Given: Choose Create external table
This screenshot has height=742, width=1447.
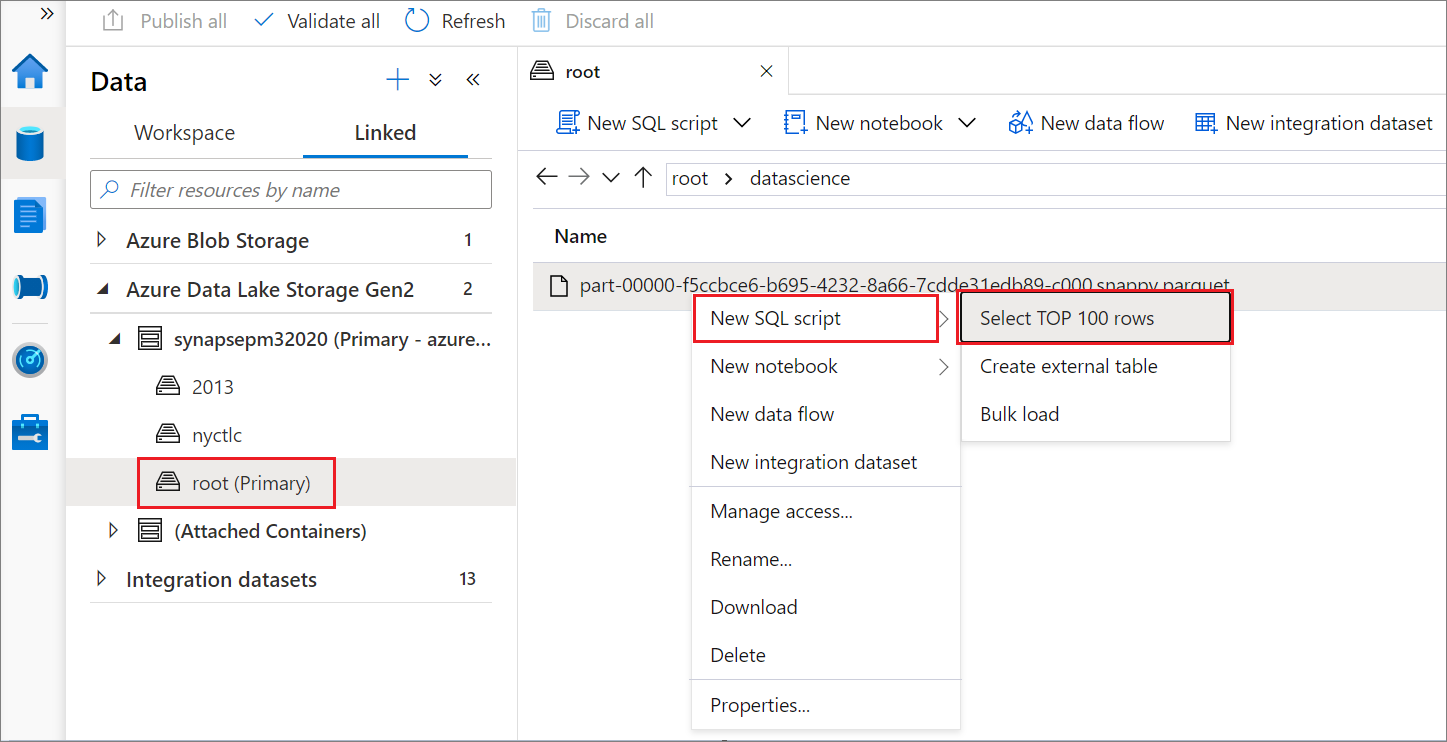Looking at the screenshot, I should (1095, 366).
